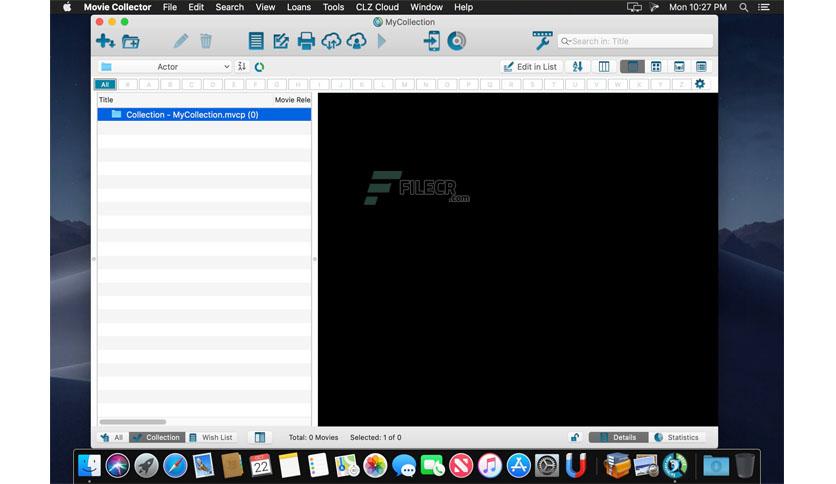The height and width of the screenshot is (484, 836).
Task: Select the All alphabet filter
Action: (105, 84)
